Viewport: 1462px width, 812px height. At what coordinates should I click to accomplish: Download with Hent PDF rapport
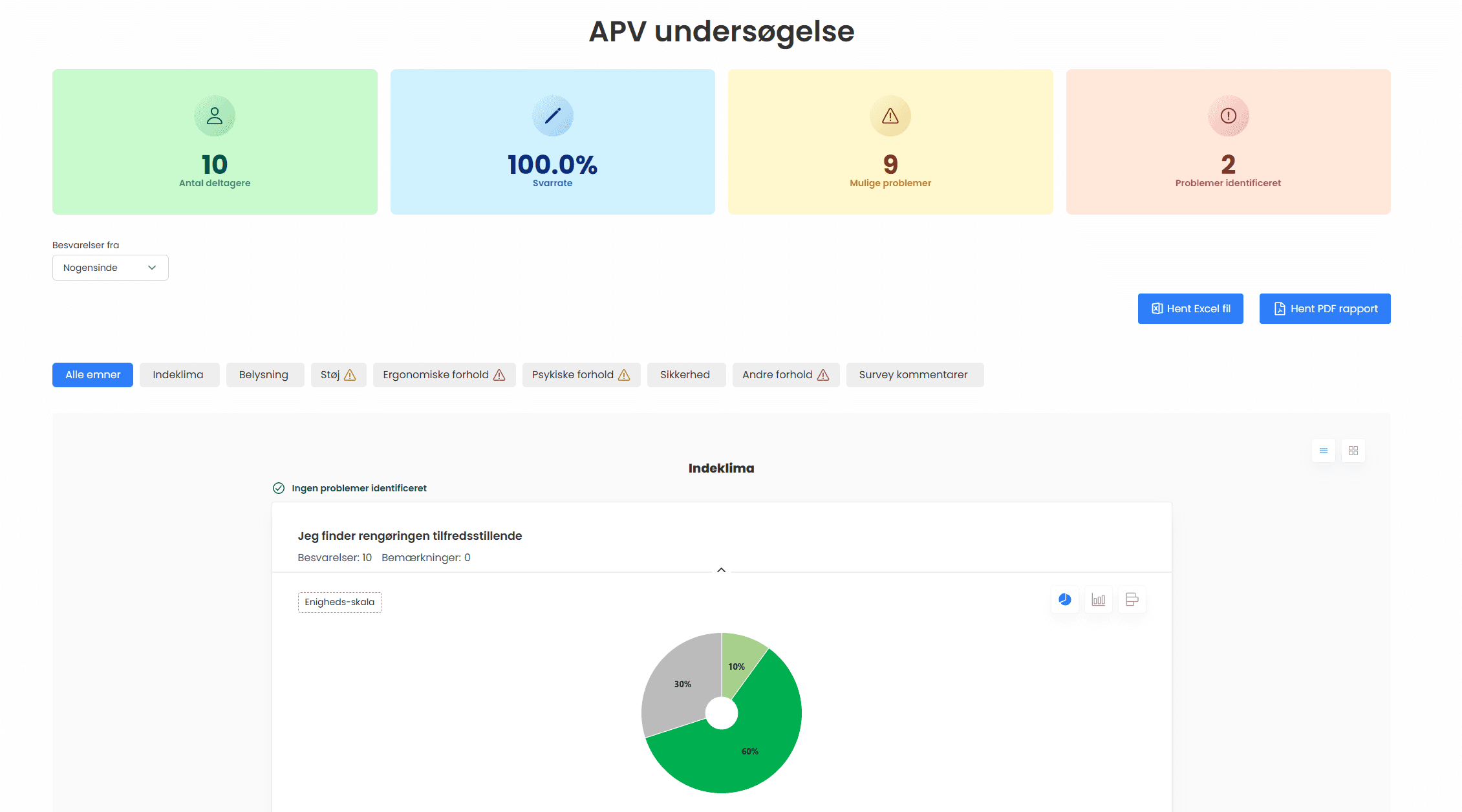[x=1325, y=309]
